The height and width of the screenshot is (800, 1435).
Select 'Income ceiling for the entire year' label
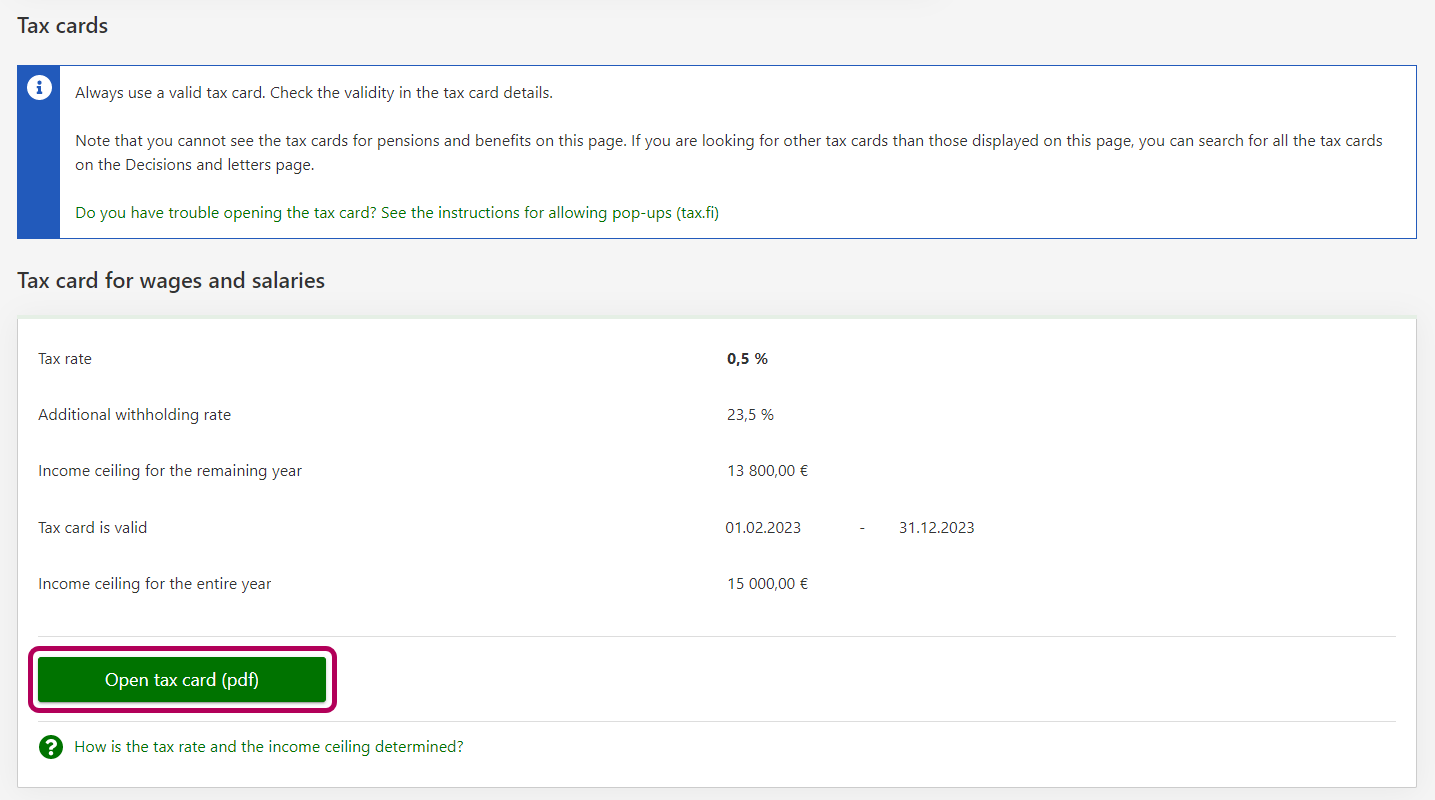point(154,584)
